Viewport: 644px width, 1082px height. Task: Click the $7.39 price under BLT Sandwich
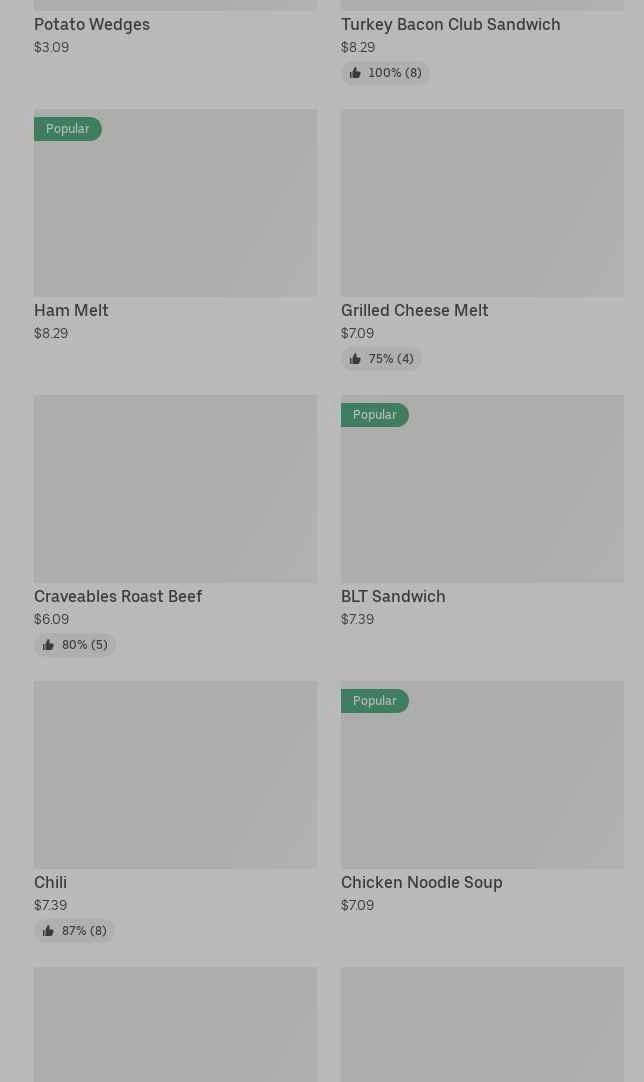point(358,619)
